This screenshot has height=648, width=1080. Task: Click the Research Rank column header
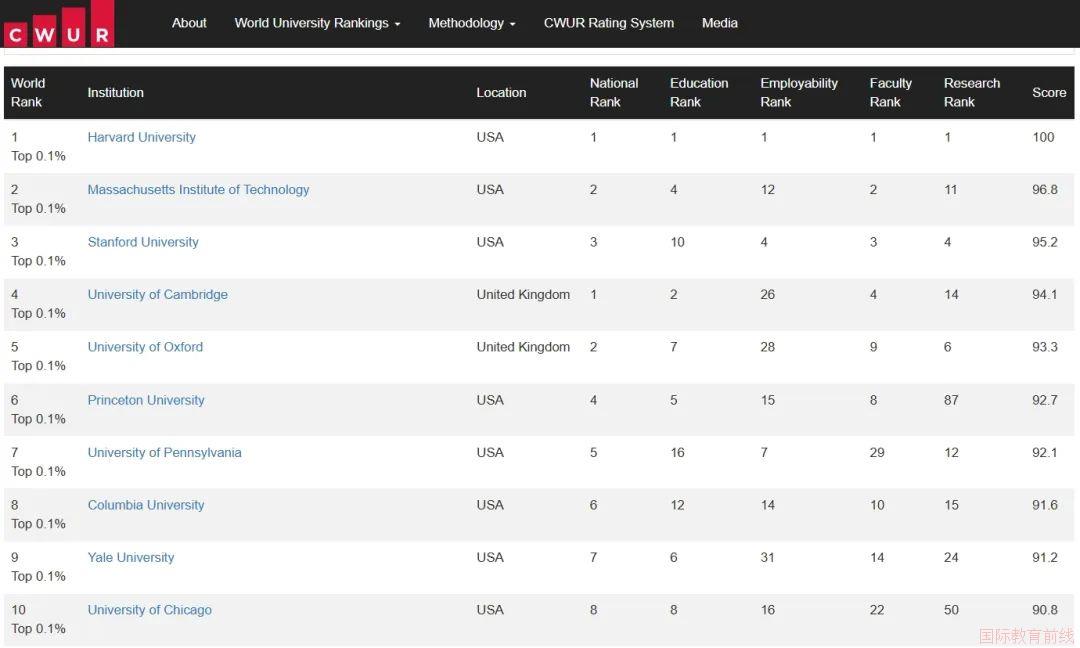coord(971,92)
